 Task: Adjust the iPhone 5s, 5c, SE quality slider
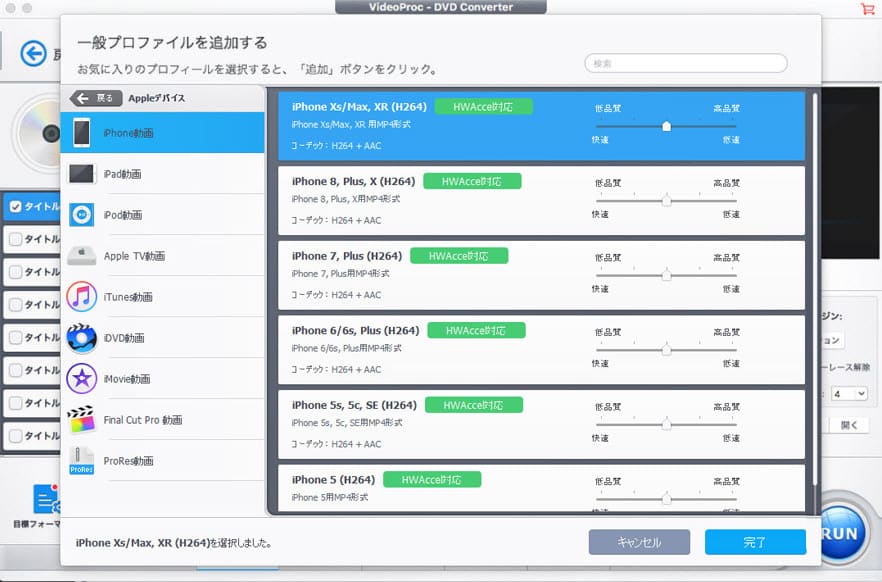coord(666,425)
